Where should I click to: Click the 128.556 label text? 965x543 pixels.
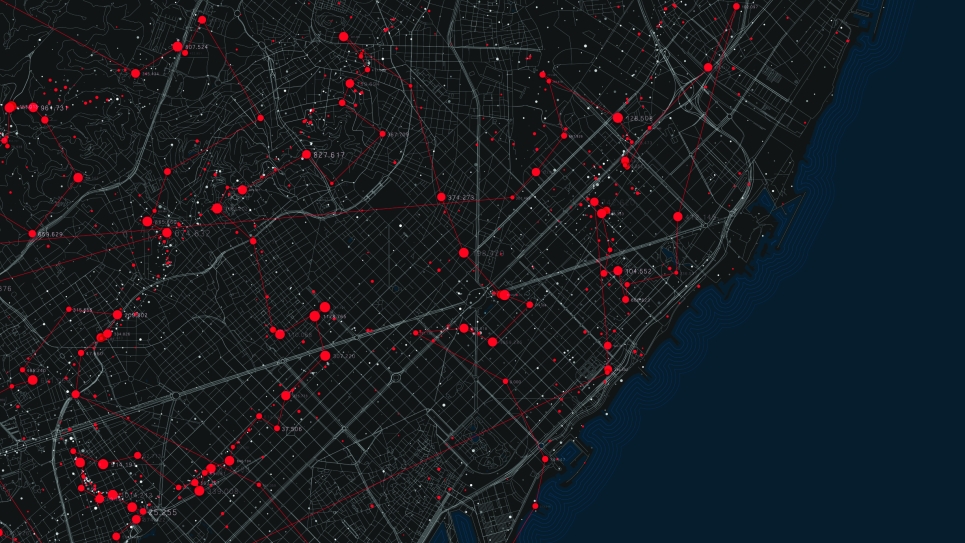640,119
